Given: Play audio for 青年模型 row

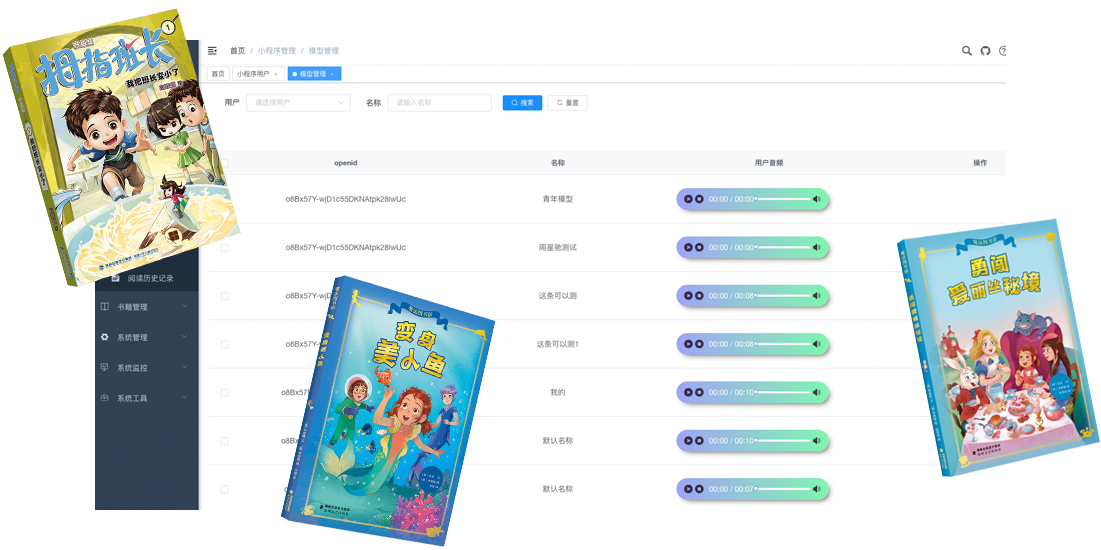Looking at the screenshot, I should pos(687,199).
